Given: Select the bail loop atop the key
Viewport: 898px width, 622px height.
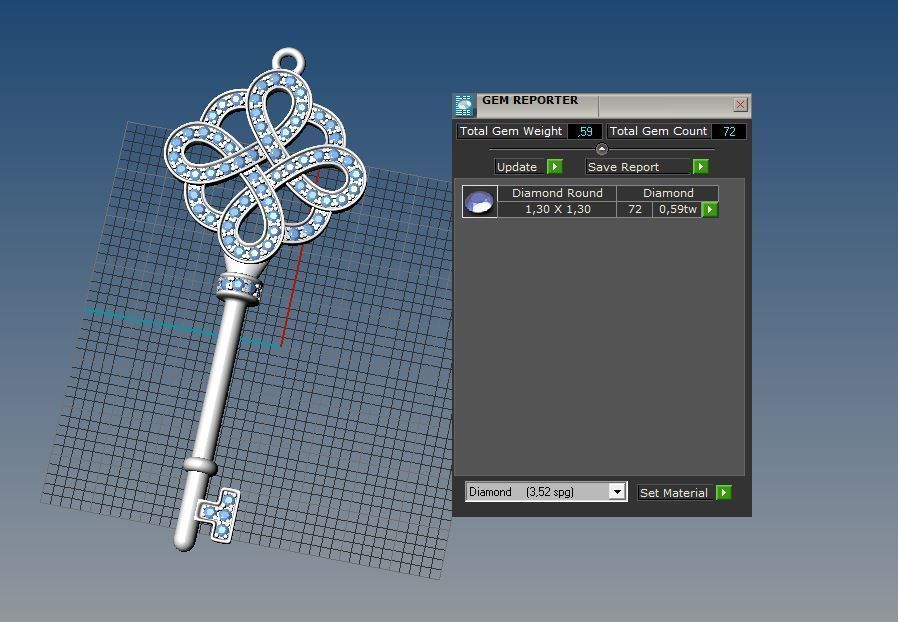Looking at the screenshot, I should click(288, 60).
